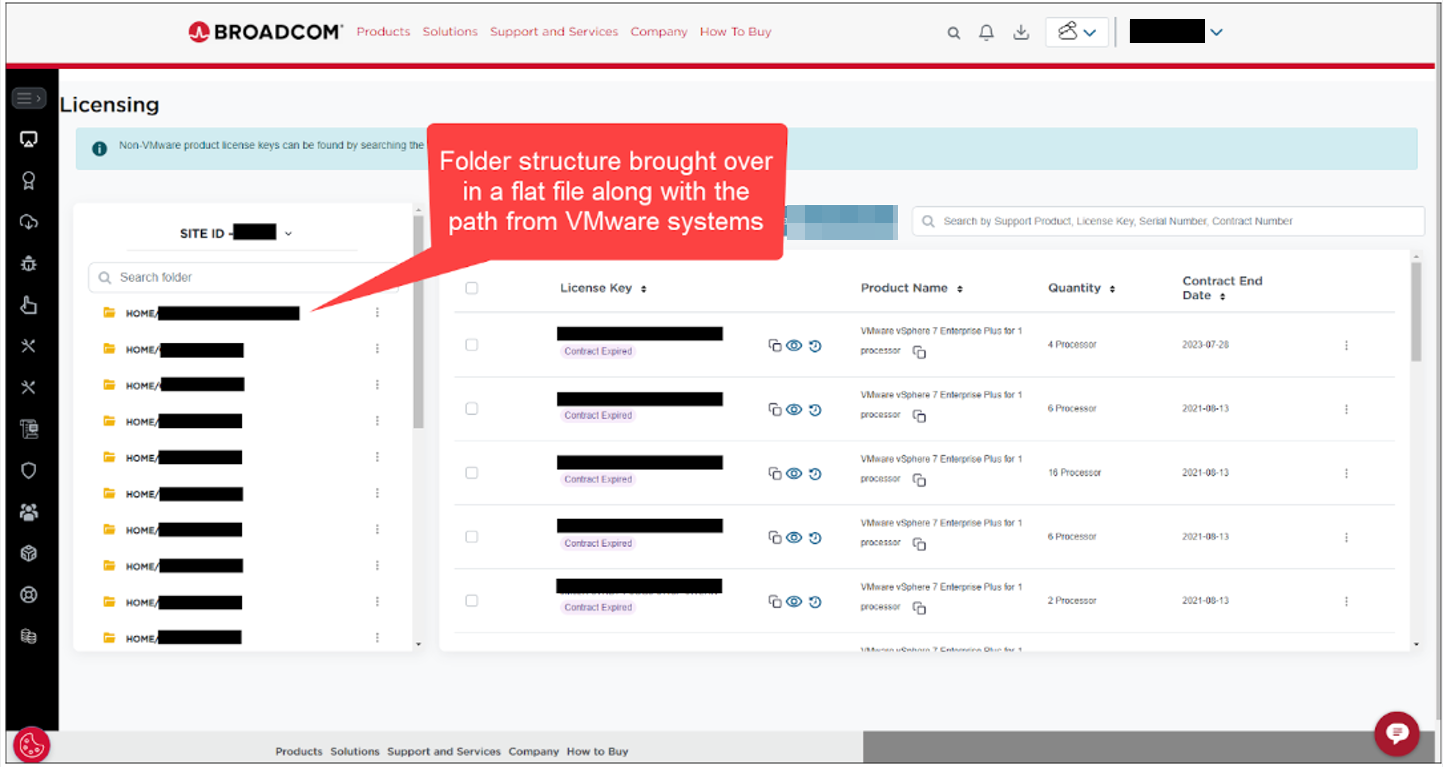This screenshot has height=767, width=1443.
Task: Open Support and Services in top navigation
Action: tap(554, 32)
